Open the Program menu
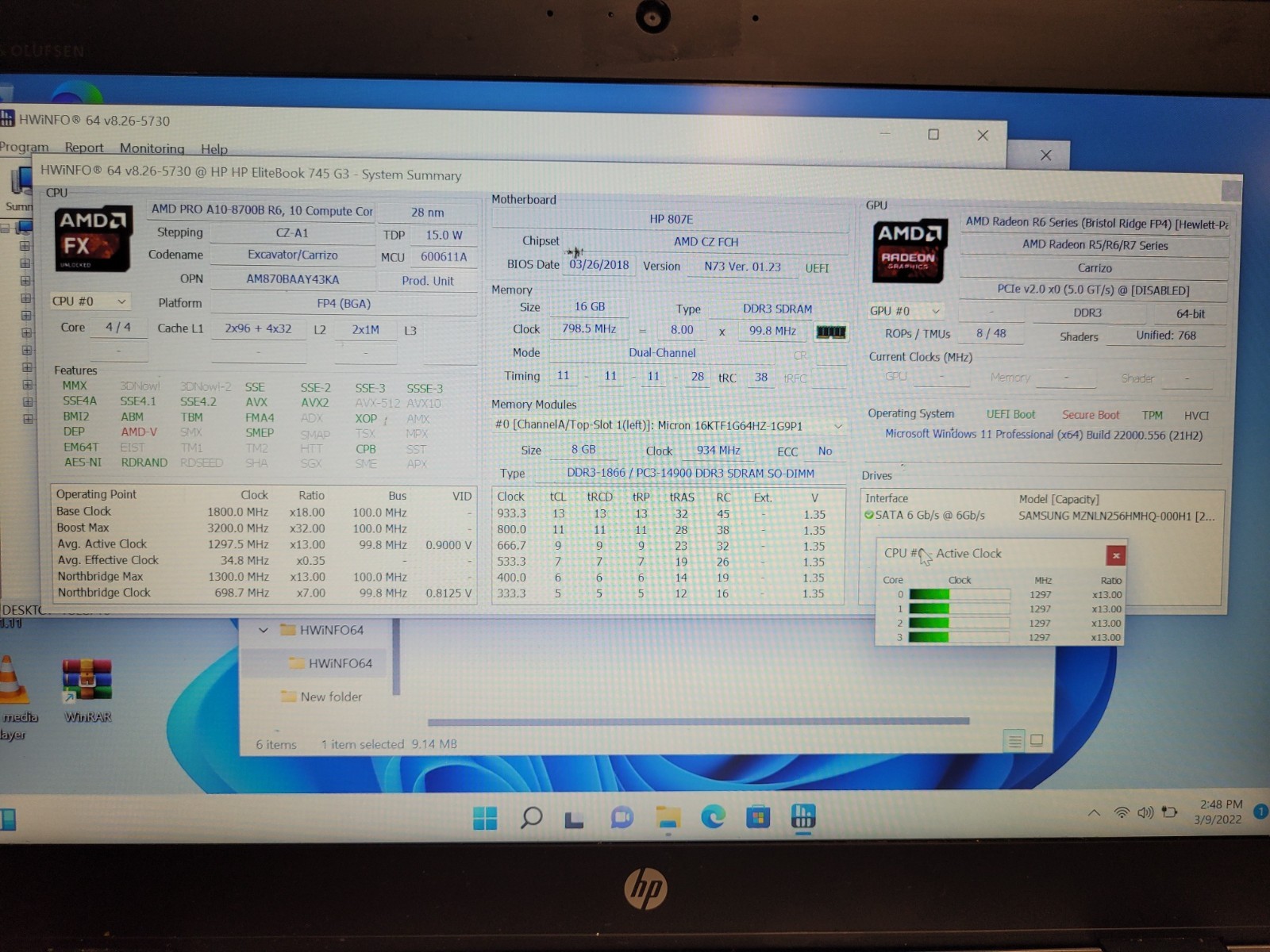 pos(24,147)
